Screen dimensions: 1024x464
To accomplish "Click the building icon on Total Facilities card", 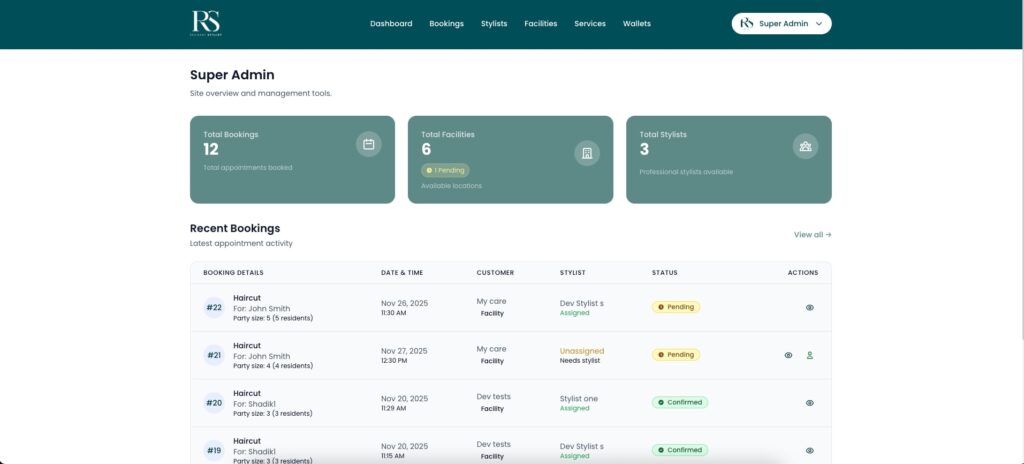I will [587, 153].
